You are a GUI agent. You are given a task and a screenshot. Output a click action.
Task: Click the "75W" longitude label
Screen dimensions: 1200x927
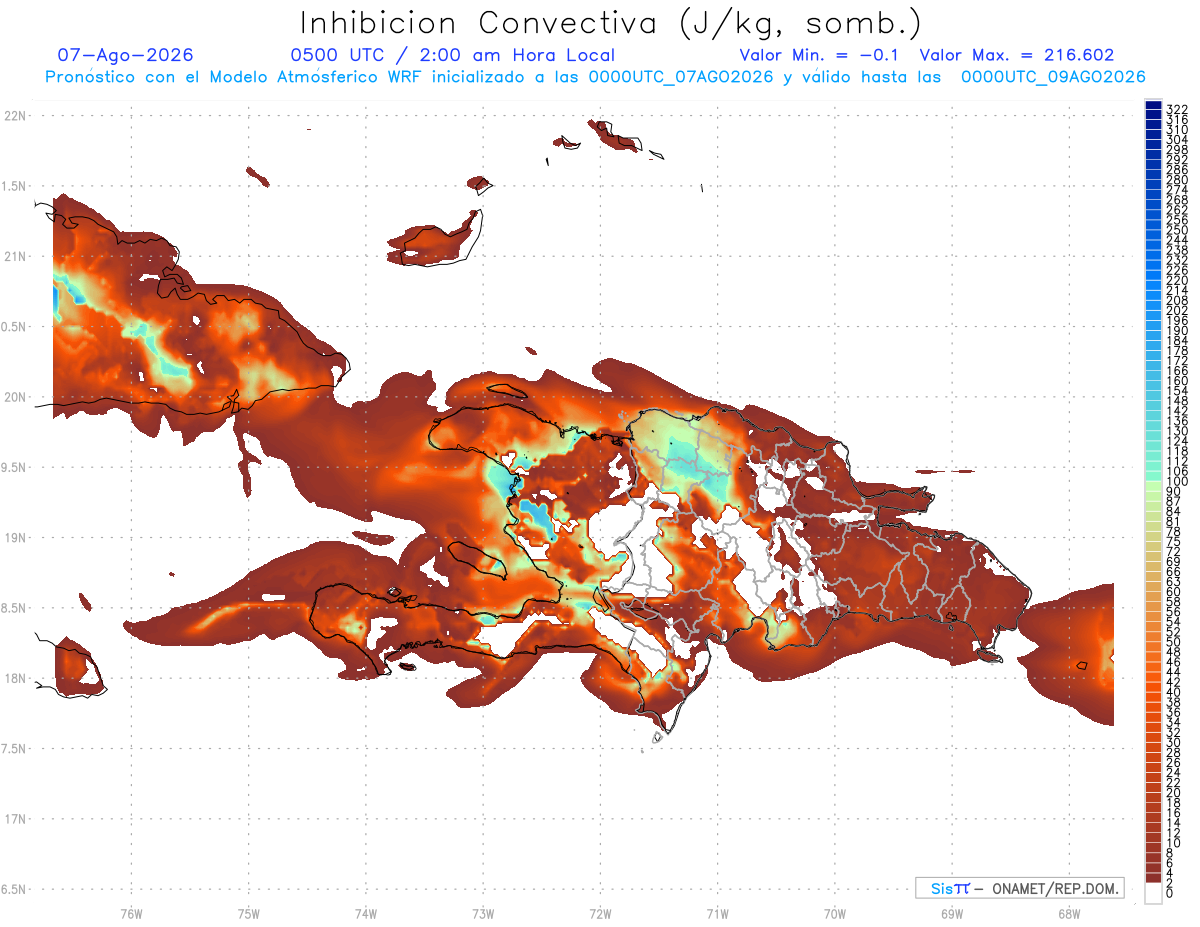coord(248,913)
